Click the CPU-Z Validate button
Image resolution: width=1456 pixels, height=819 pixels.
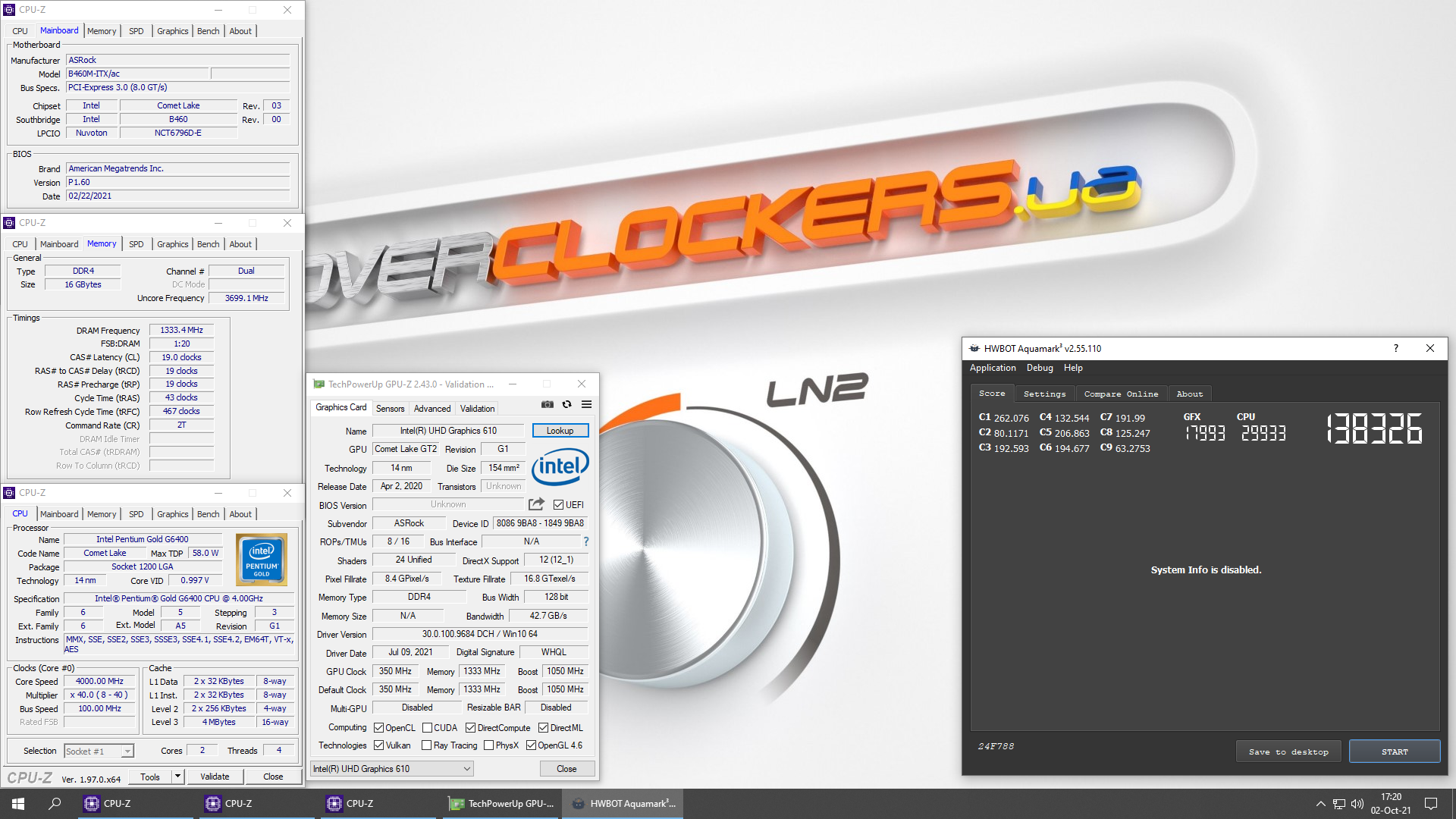[x=215, y=777]
